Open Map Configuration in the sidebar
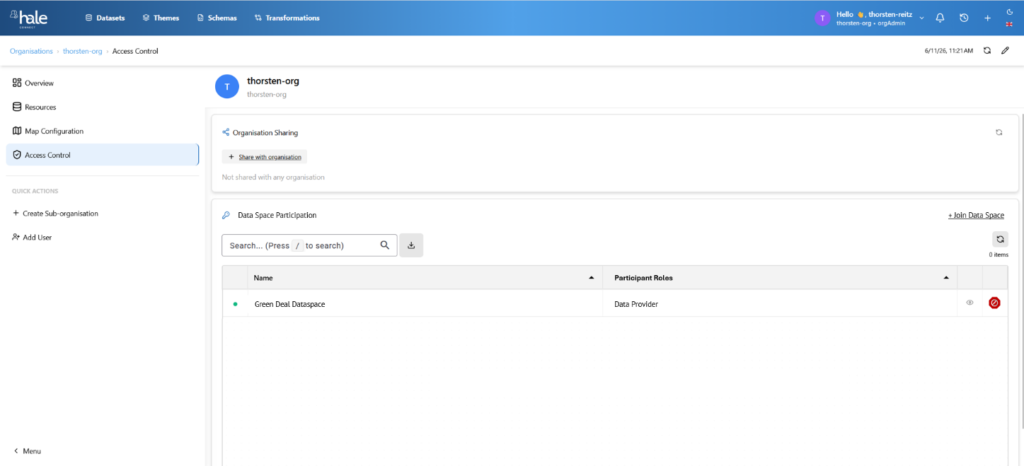This screenshot has height=466, width=1024. coord(103,131)
